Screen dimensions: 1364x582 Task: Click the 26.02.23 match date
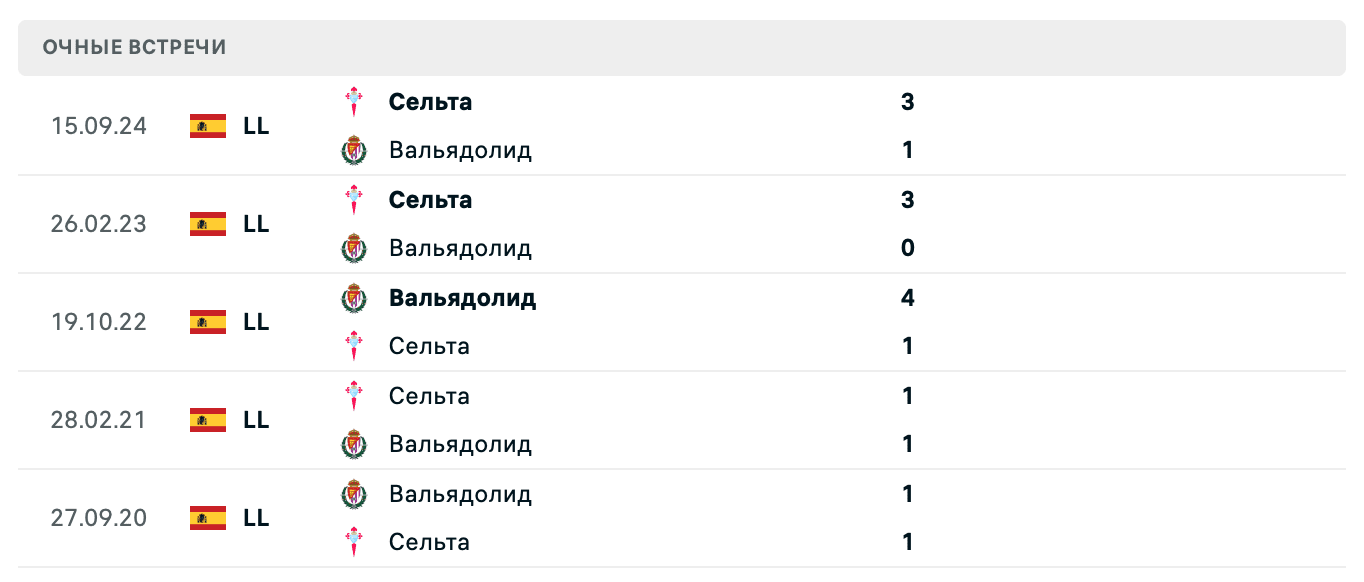click(x=98, y=224)
